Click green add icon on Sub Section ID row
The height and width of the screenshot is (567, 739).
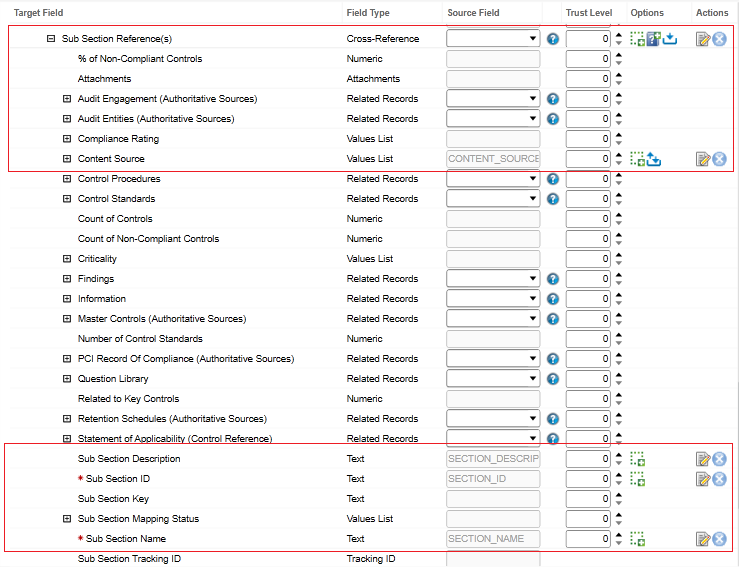(x=637, y=479)
